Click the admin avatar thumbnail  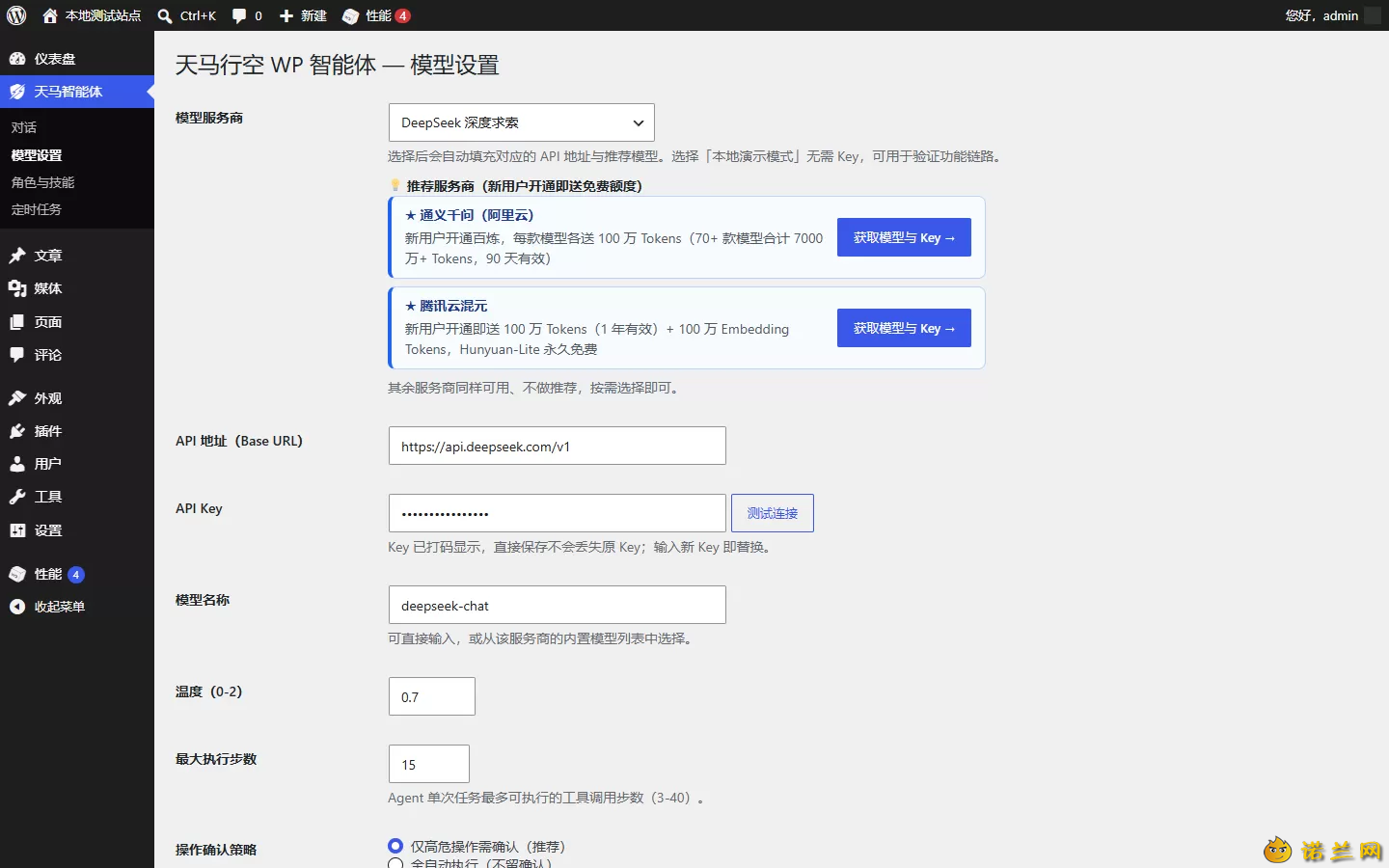(x=1373, y=15)
